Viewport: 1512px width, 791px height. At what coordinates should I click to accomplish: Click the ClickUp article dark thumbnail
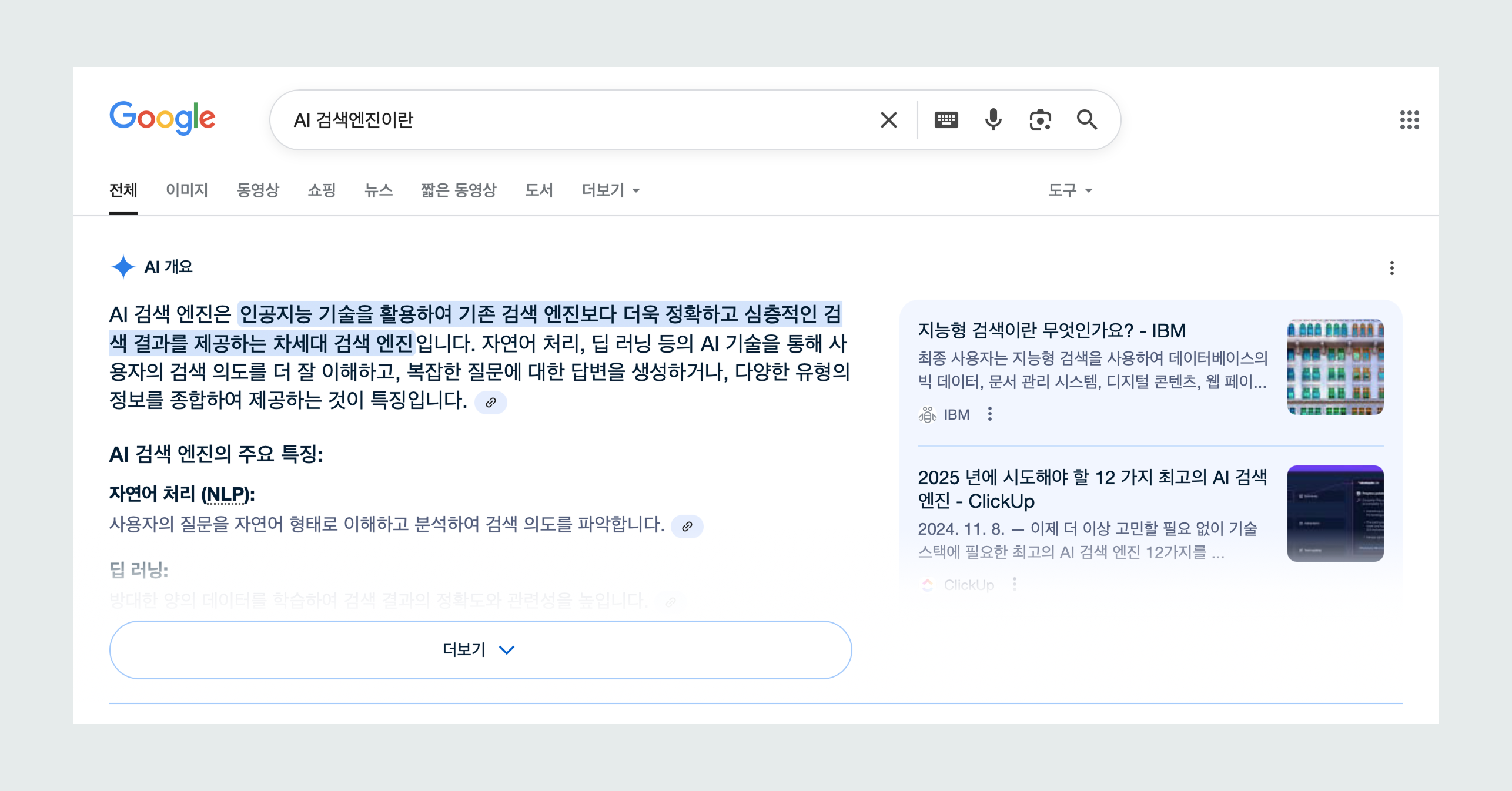(1335, 514)
